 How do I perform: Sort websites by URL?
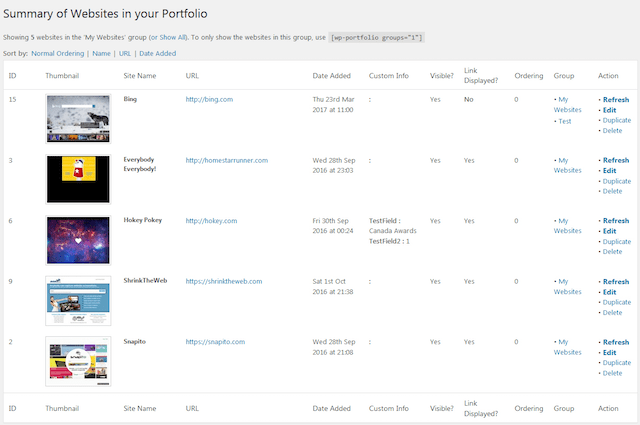click(125, 53)
